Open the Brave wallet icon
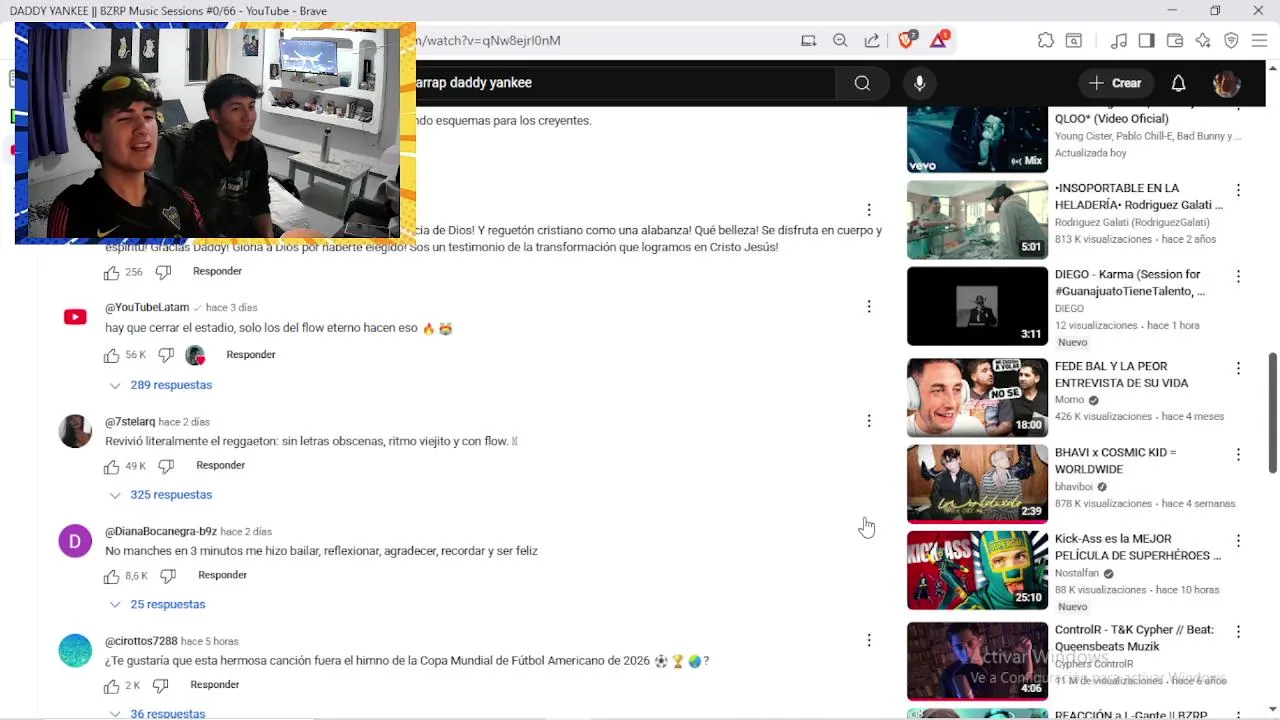Image resolution: width=1280 pixels, height=720 pixels. click(1175, 40)
